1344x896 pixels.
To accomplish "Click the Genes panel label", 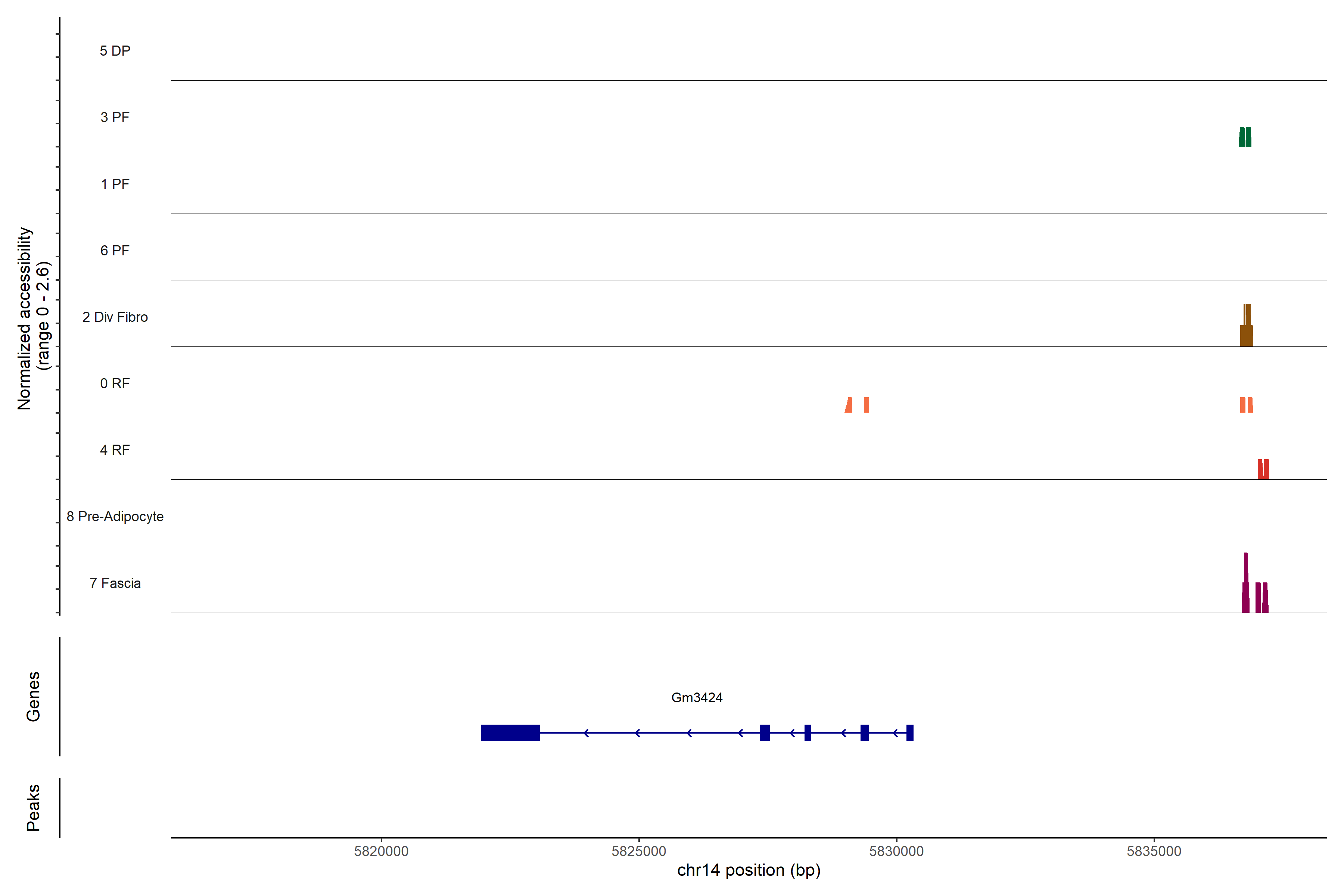I will 33,697.
